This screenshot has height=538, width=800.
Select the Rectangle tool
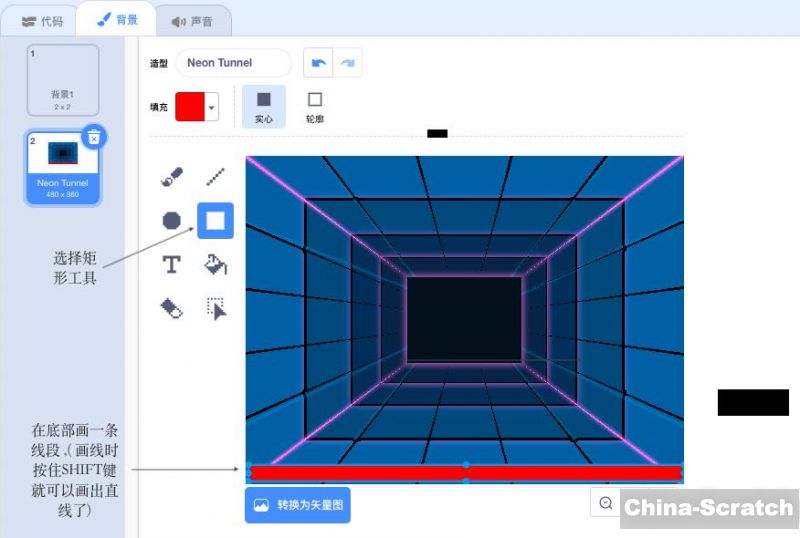coord(215,220)
